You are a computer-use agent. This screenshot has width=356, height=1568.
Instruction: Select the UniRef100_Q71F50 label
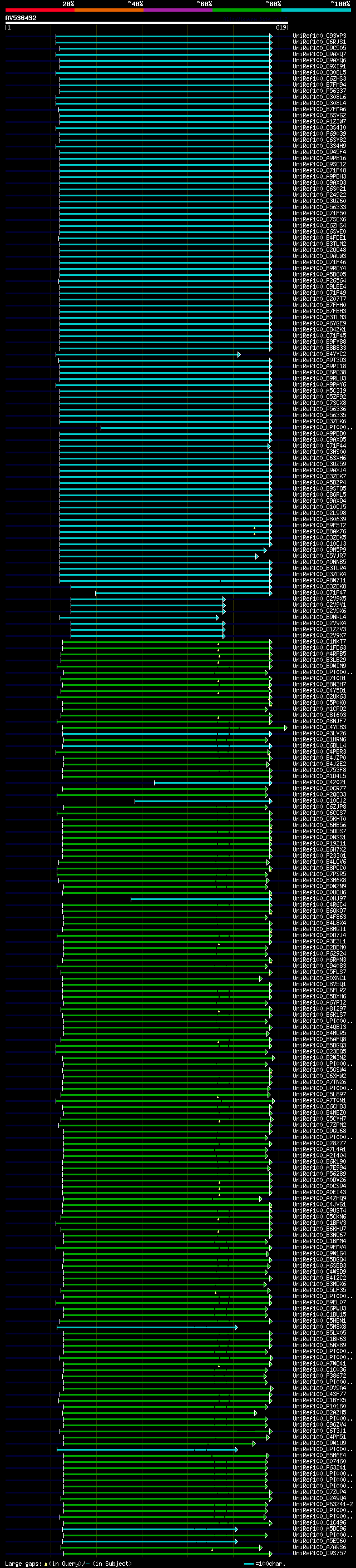click(319, 214)
